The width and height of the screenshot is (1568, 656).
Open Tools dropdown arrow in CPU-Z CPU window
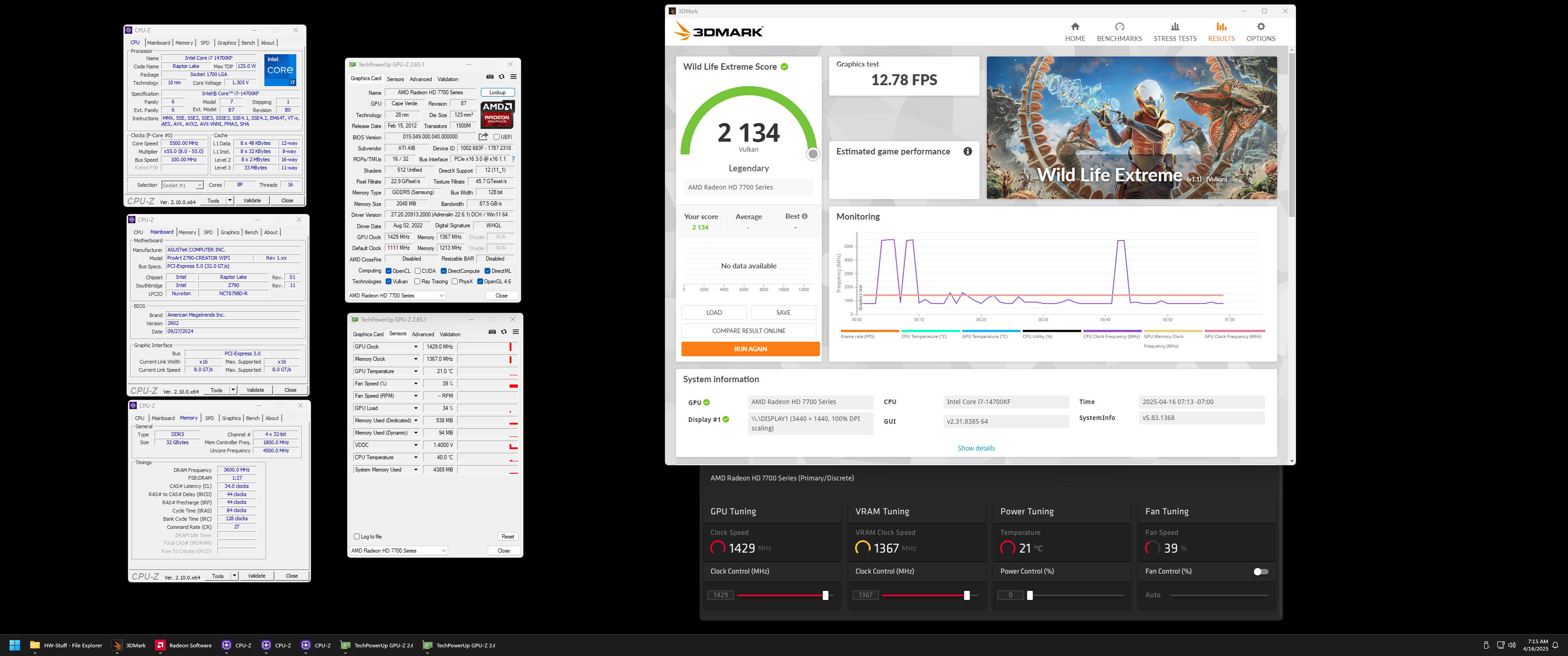coord(229,200)
